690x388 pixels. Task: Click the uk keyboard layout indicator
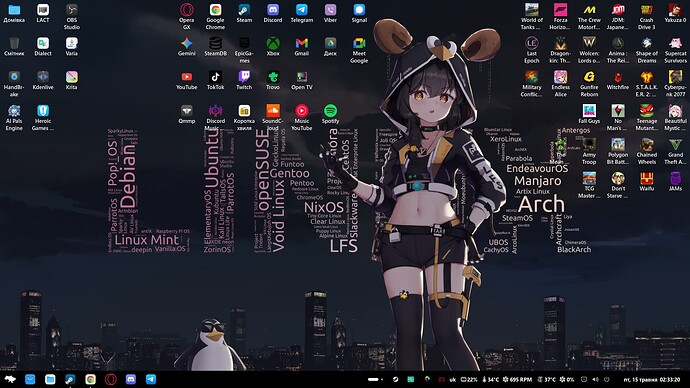tap(452, 379)
